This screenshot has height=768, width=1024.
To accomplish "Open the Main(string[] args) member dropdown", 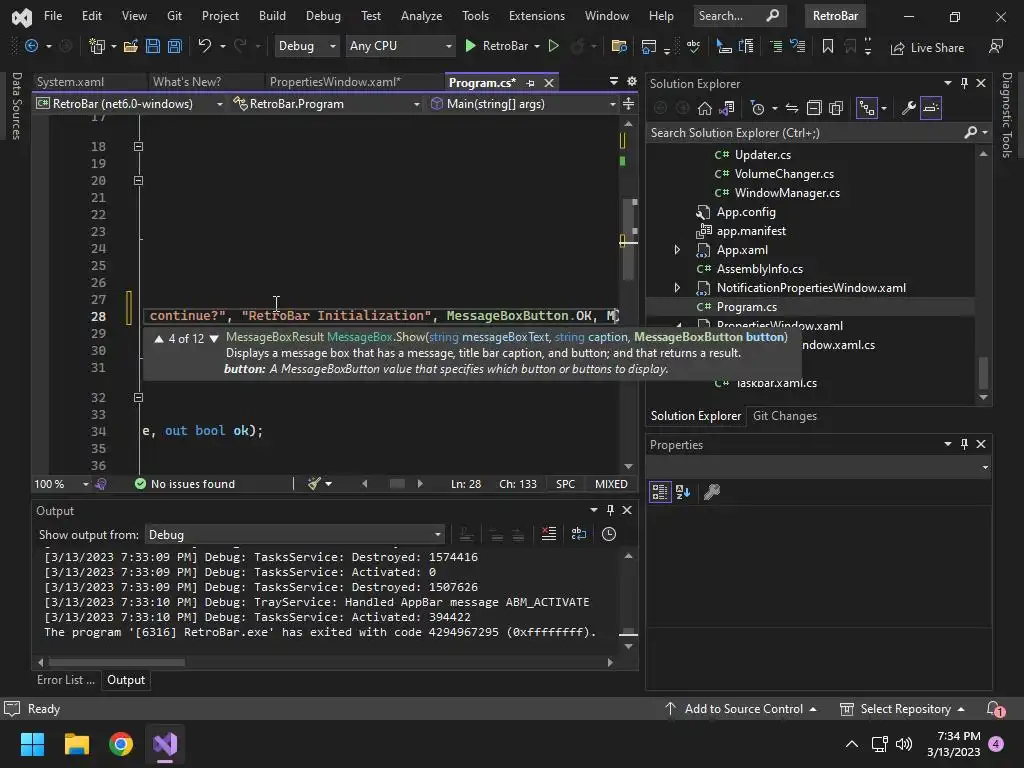I will [522, 104].
